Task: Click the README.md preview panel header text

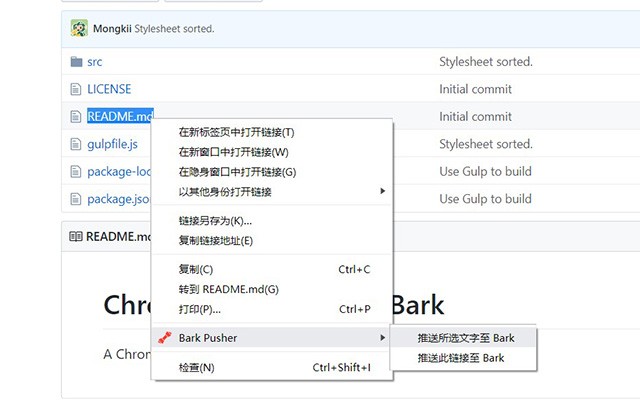Action: (x=118, y=236)
